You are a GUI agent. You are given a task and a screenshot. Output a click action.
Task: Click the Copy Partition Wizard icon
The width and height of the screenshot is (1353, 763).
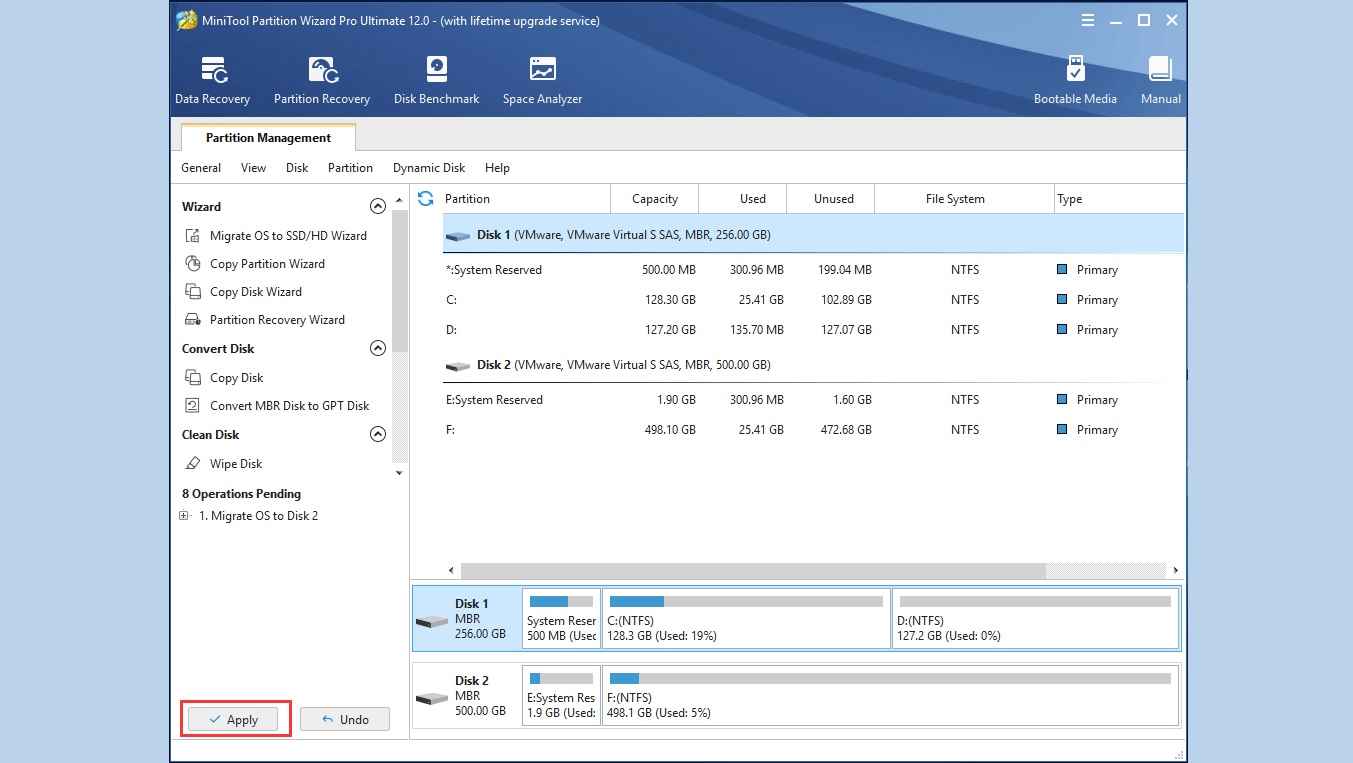tap(193, 264)
